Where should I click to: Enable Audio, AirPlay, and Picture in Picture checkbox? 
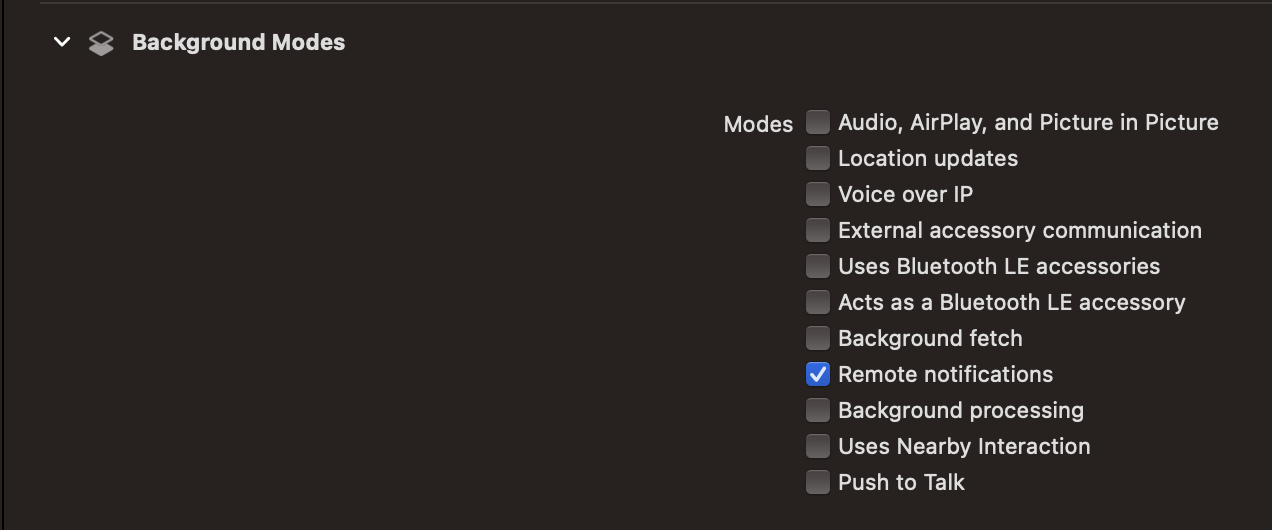tap(818, 122)
